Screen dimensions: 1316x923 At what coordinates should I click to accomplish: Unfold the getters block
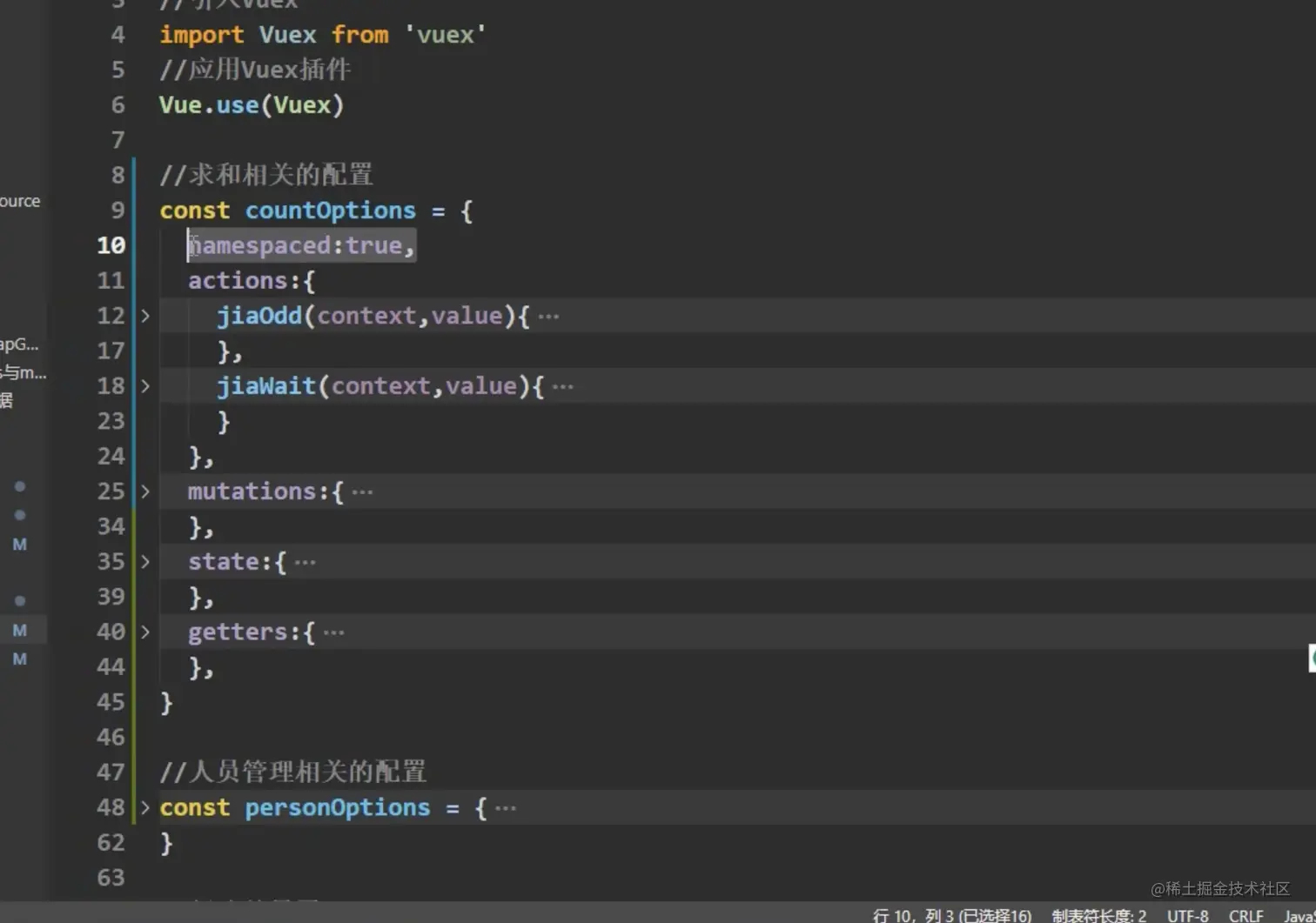(x=145, y=632)
